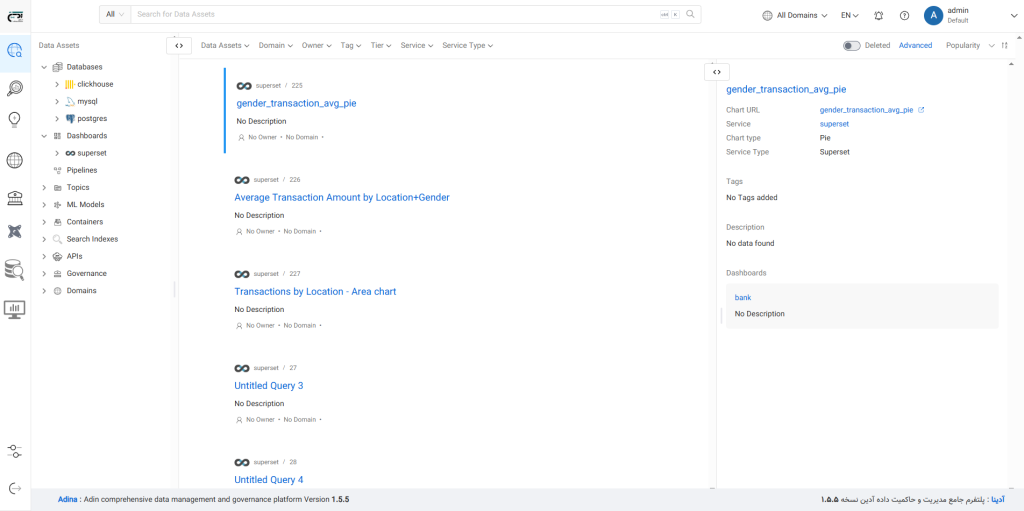
Task: Click the Advanced search link
Action: pyautogui.click(x=915, y=46)
